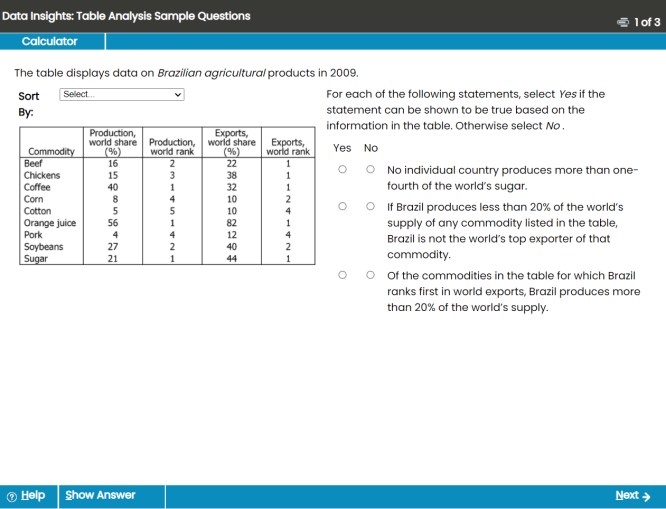Click the Production world rank column header
Image resolution: width=666 pixels, height=509 pixels.
tap(172, 147)
